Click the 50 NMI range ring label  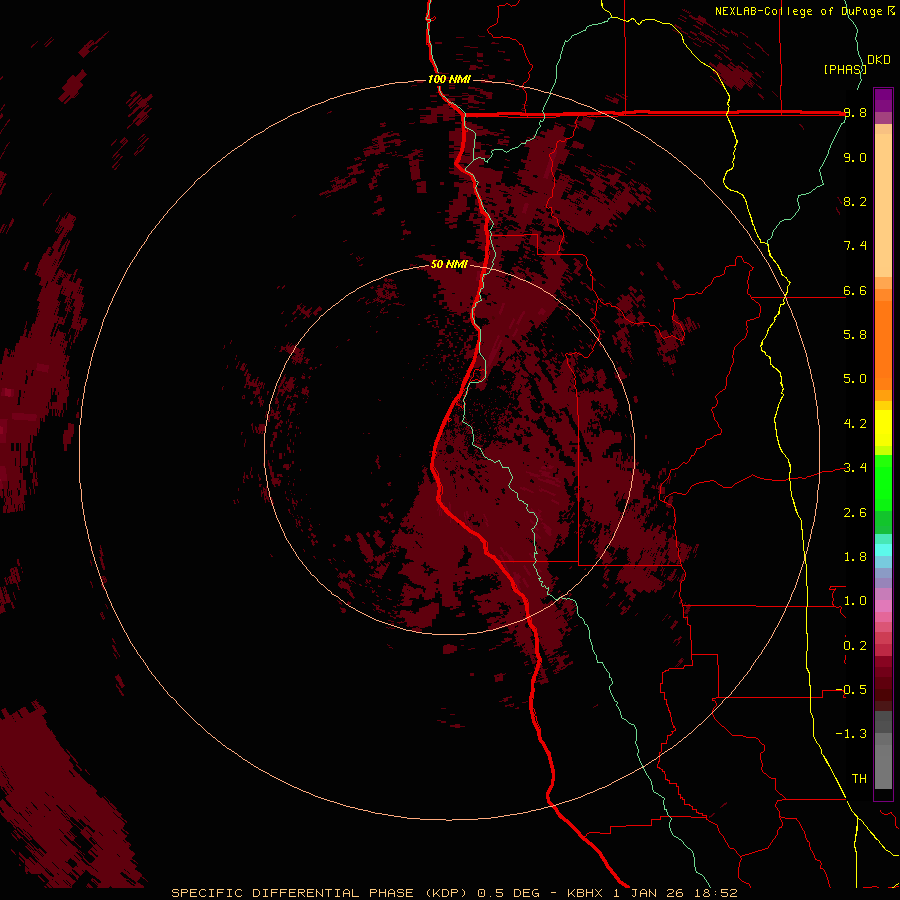(449, 264)
